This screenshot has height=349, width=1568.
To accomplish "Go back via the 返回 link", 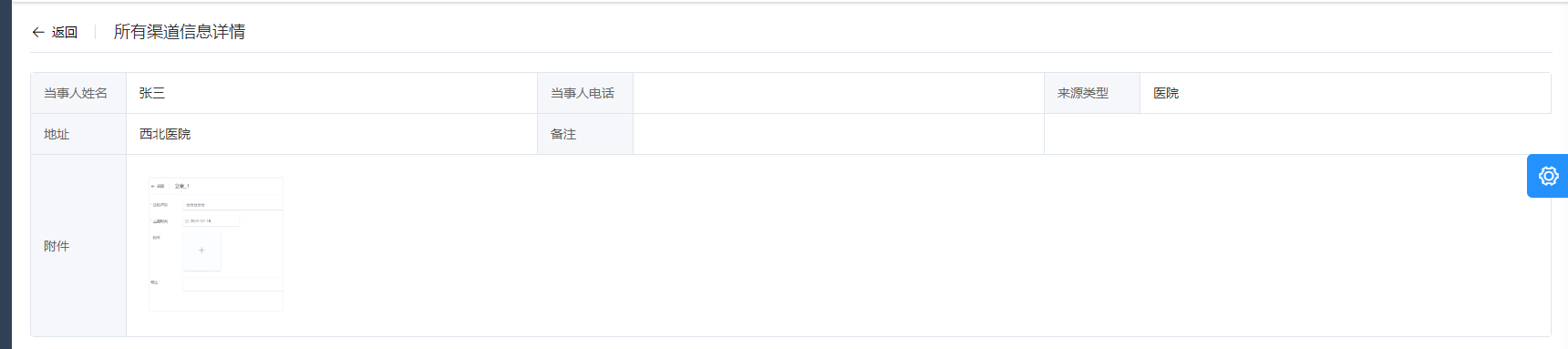I will tap(64, 32).
